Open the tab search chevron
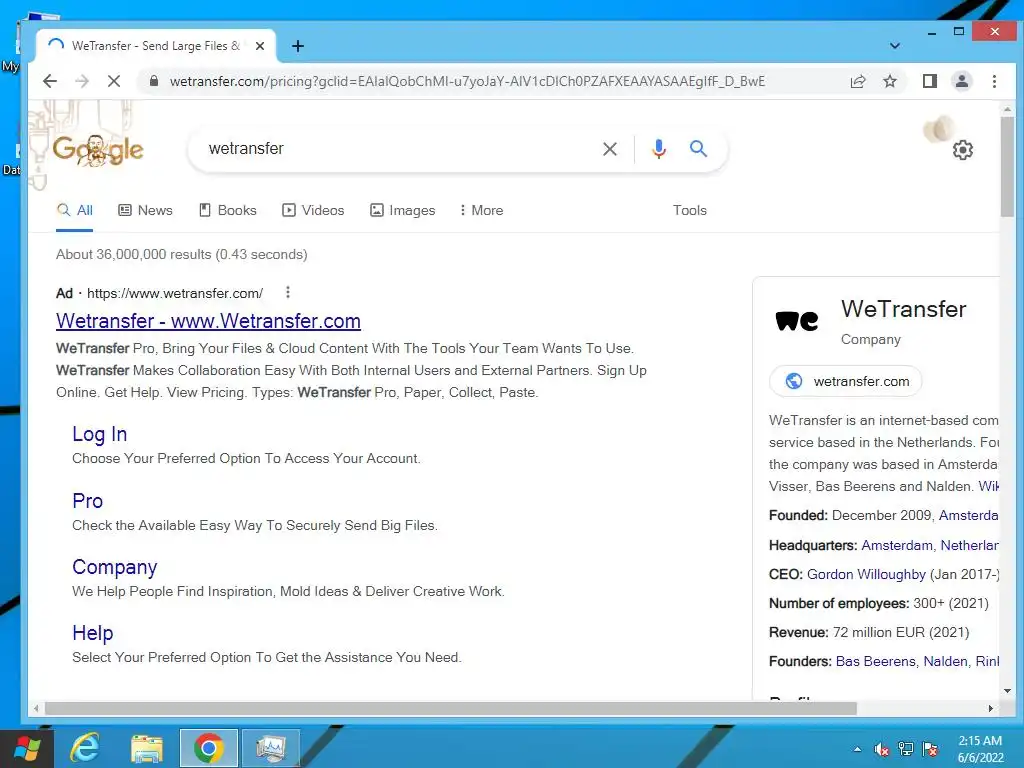 pyautogui.click(x=895, y=46)
